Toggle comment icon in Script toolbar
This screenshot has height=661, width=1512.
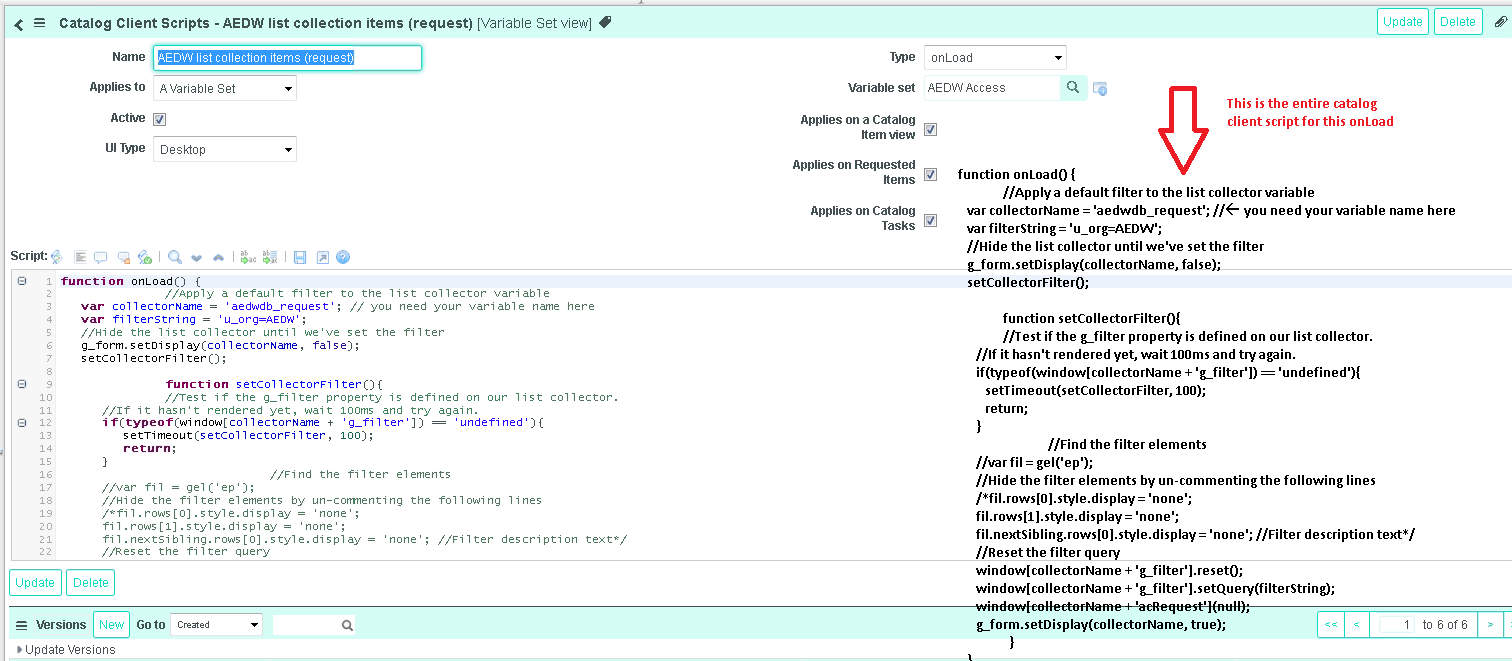tap(102, 257)
